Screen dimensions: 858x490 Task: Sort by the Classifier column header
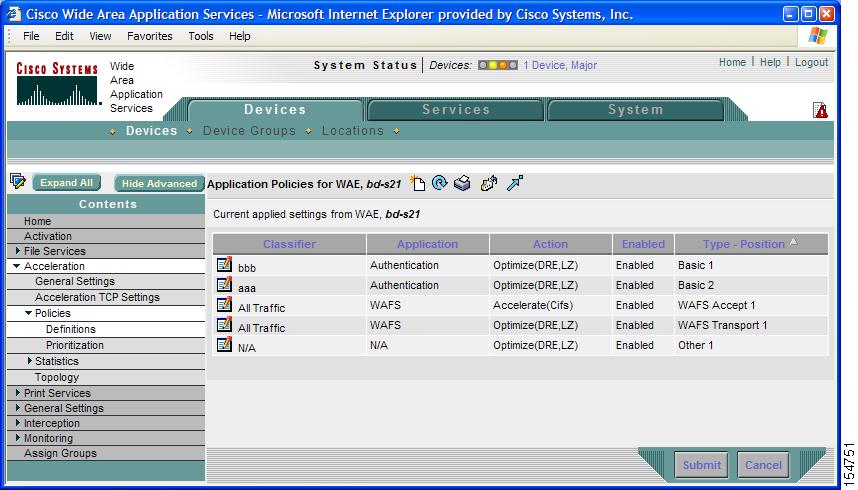tap(289, 244)
